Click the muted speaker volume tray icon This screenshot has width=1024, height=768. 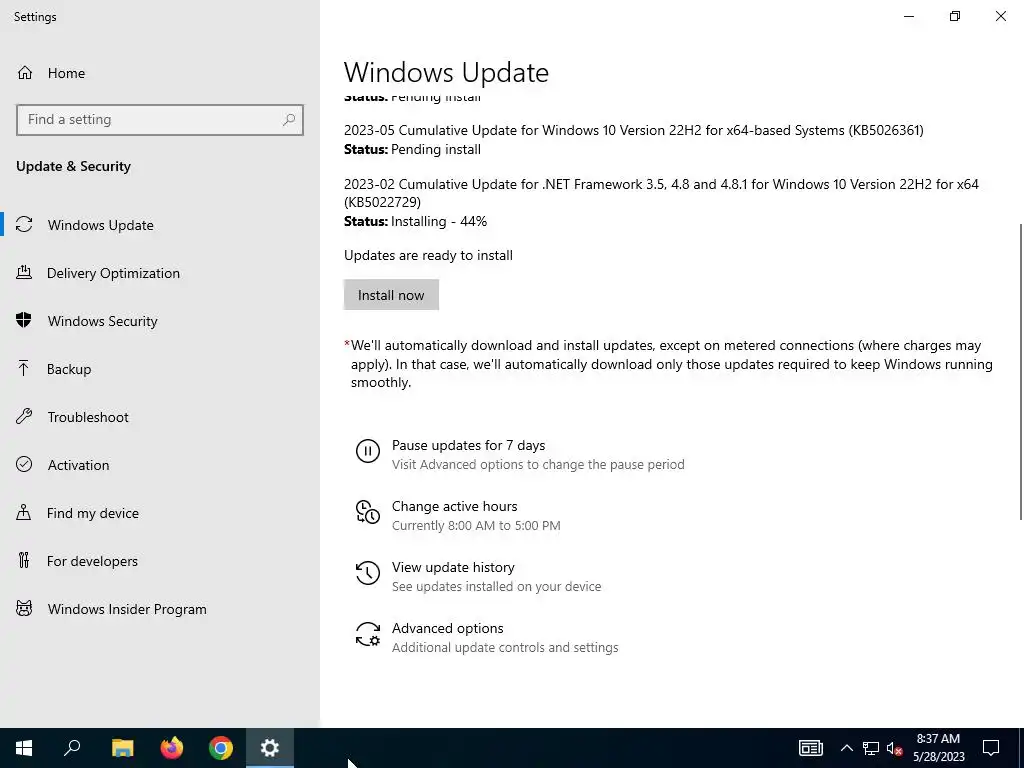coord(895,748)
